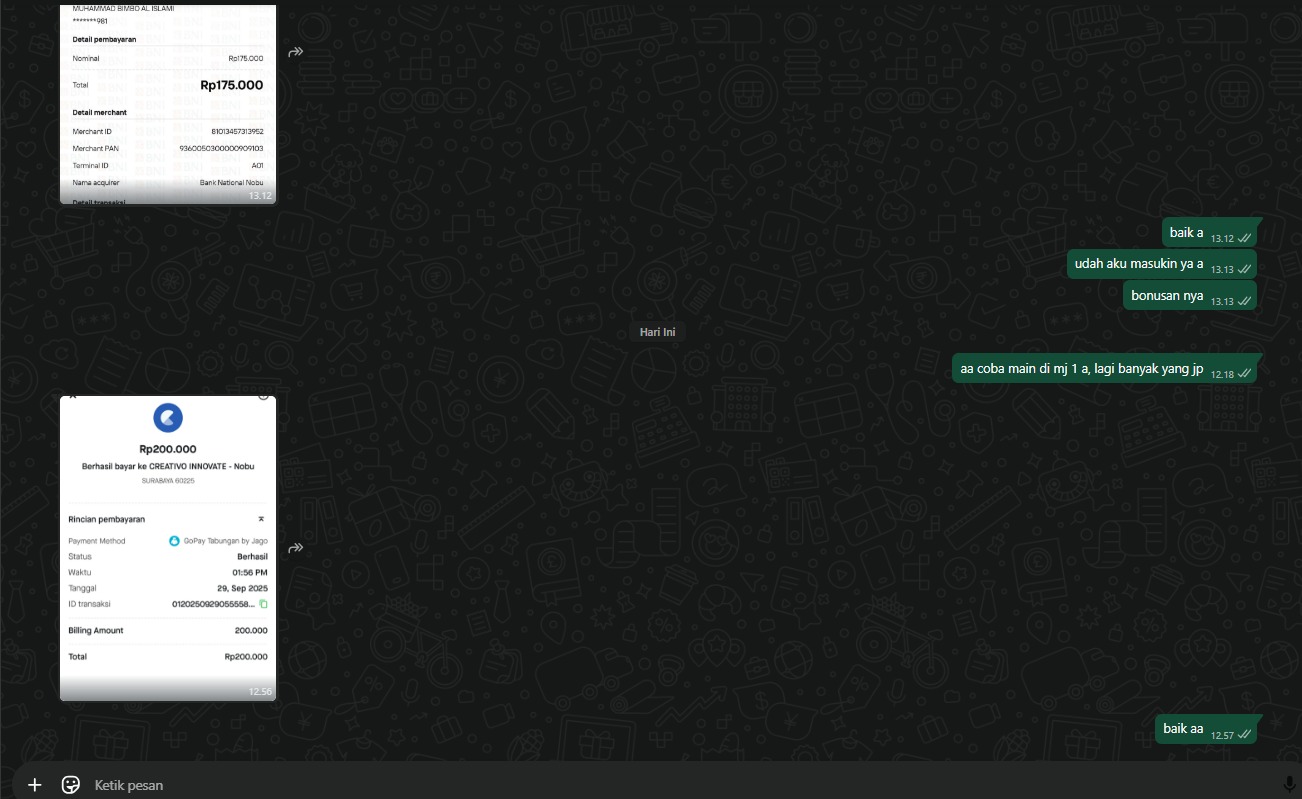1302x799 pixels.
Task: Click the blue GoPay logo in receipt
Action: [168, 418]
